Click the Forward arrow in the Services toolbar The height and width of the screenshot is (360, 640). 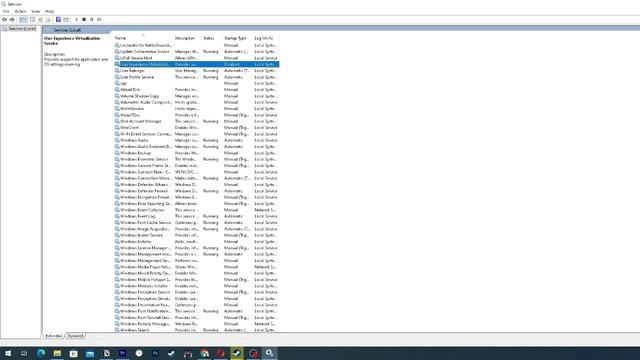click(x=12, y=20)
